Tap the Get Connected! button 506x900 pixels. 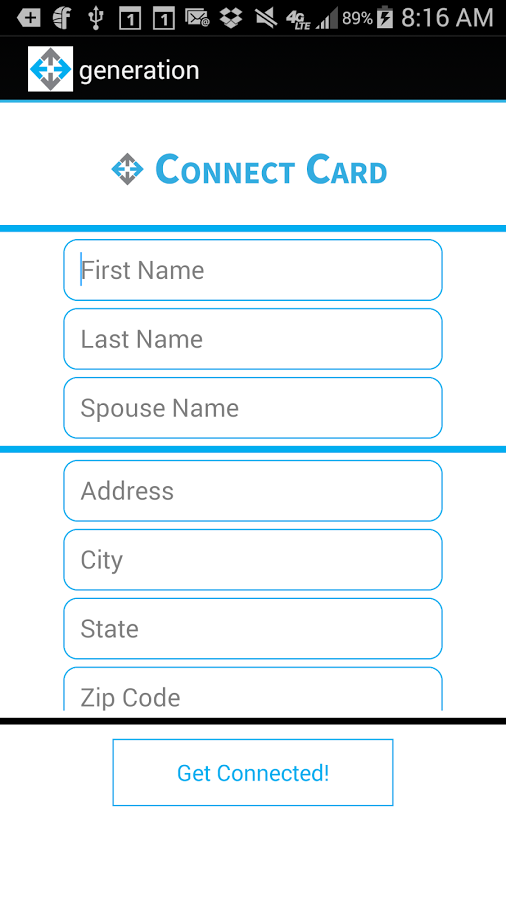pyautogui.click(x=253, y=773)
